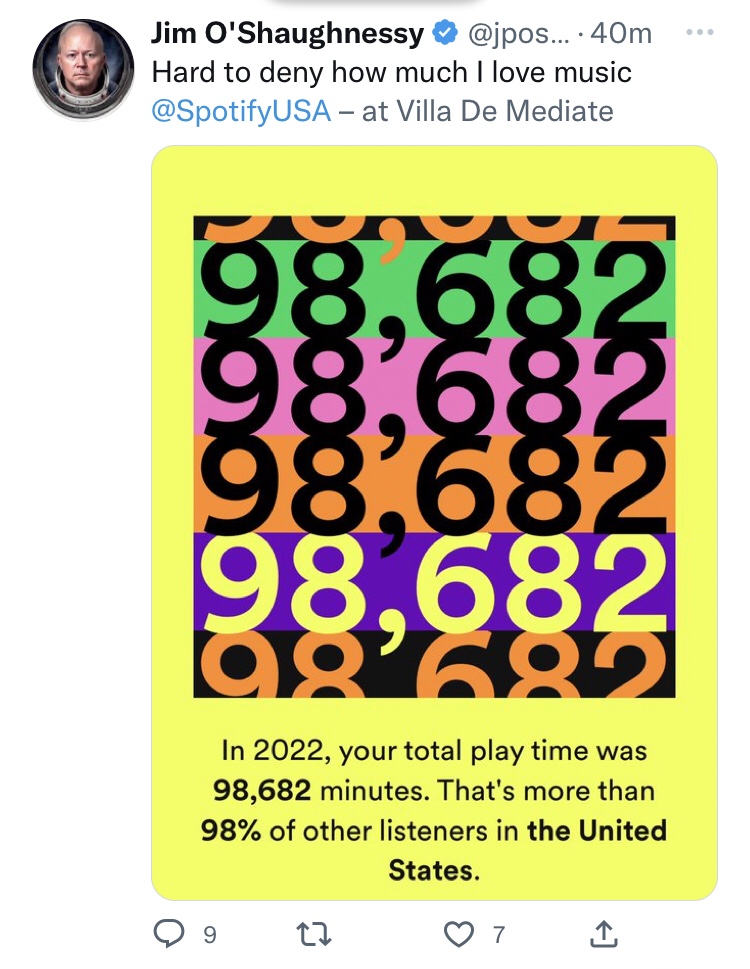750x969 pixels.
Task: Click the pink band showing 98,682
Action: [x=434, y=386]
